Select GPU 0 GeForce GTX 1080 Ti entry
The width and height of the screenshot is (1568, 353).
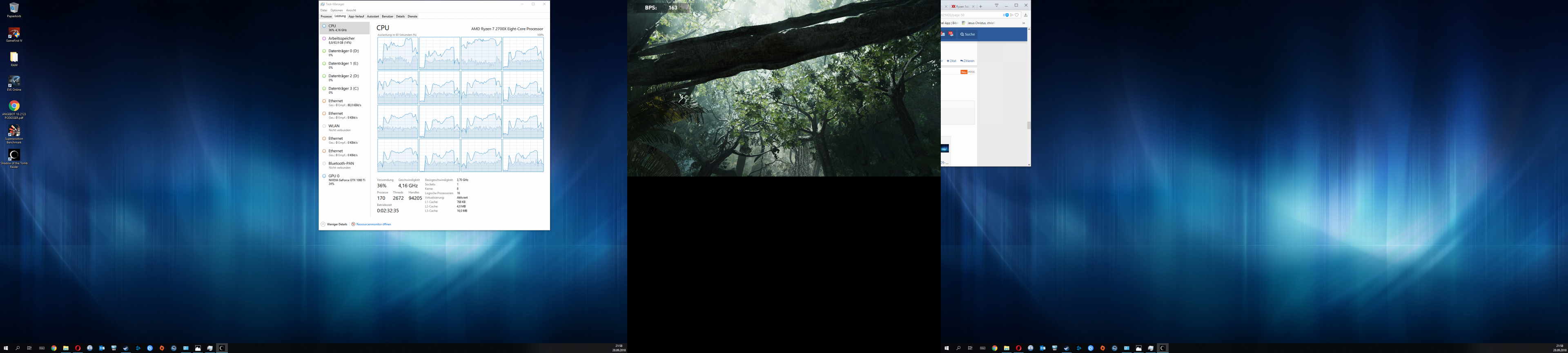345,179
